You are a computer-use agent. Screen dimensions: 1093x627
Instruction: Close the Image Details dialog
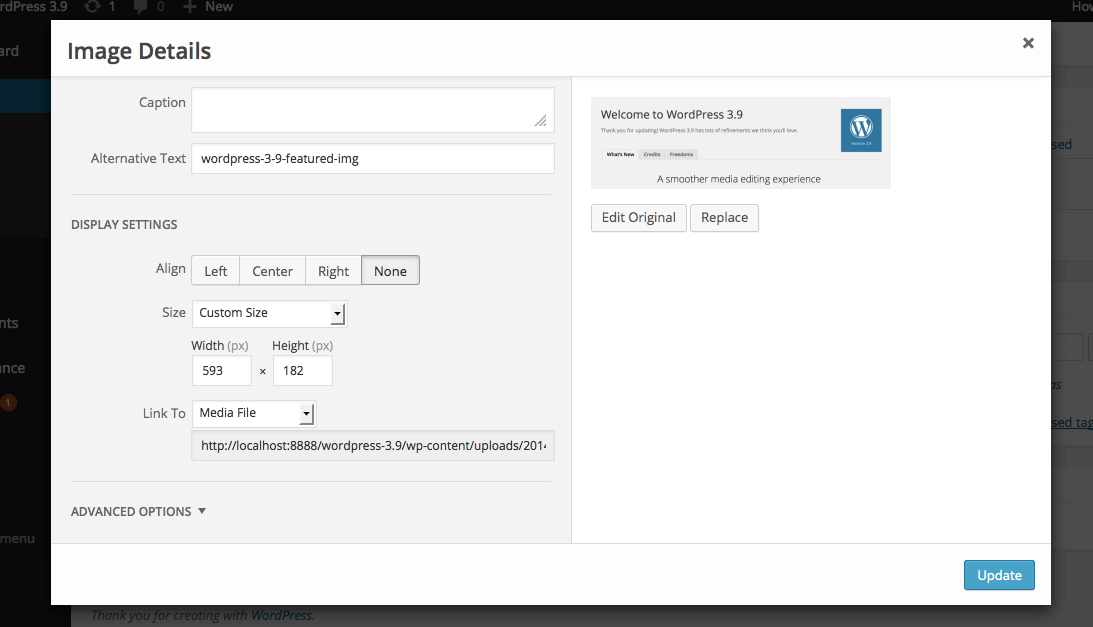click(1027, 43)
